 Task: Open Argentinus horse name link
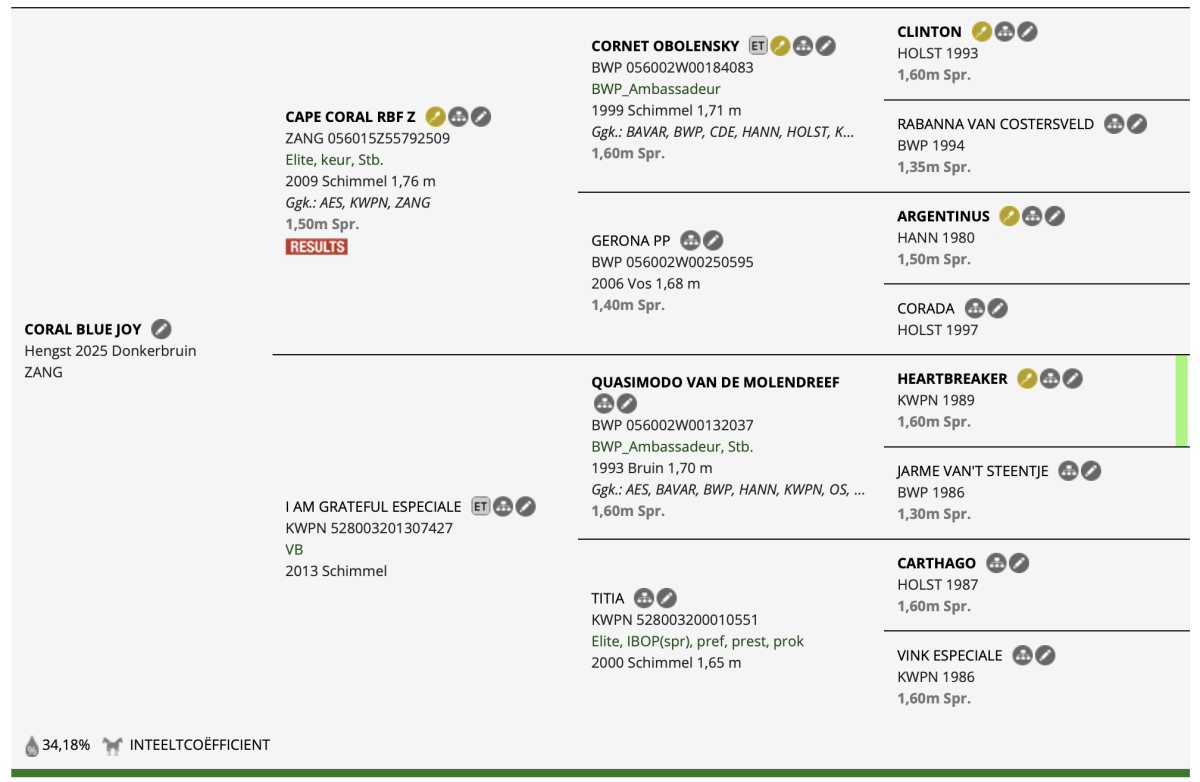(x=943, y=216)
